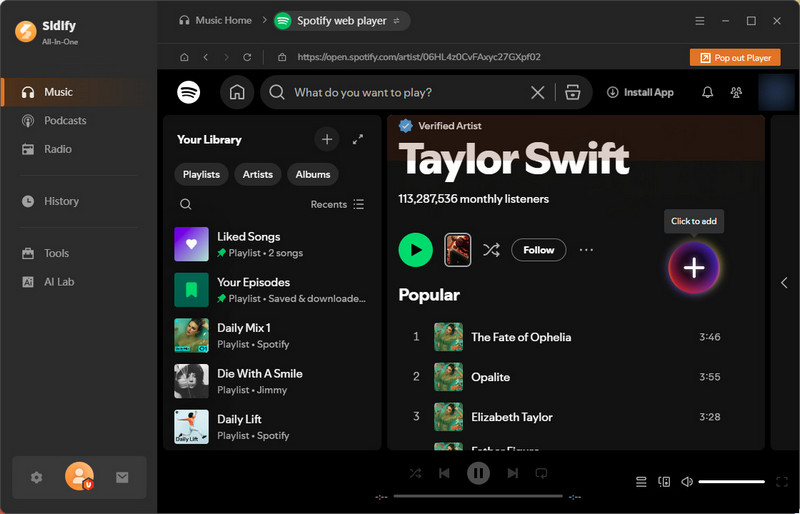Open the three-dot more options for artist
Viewport: 800px width, 514px height.
point(586,250)
